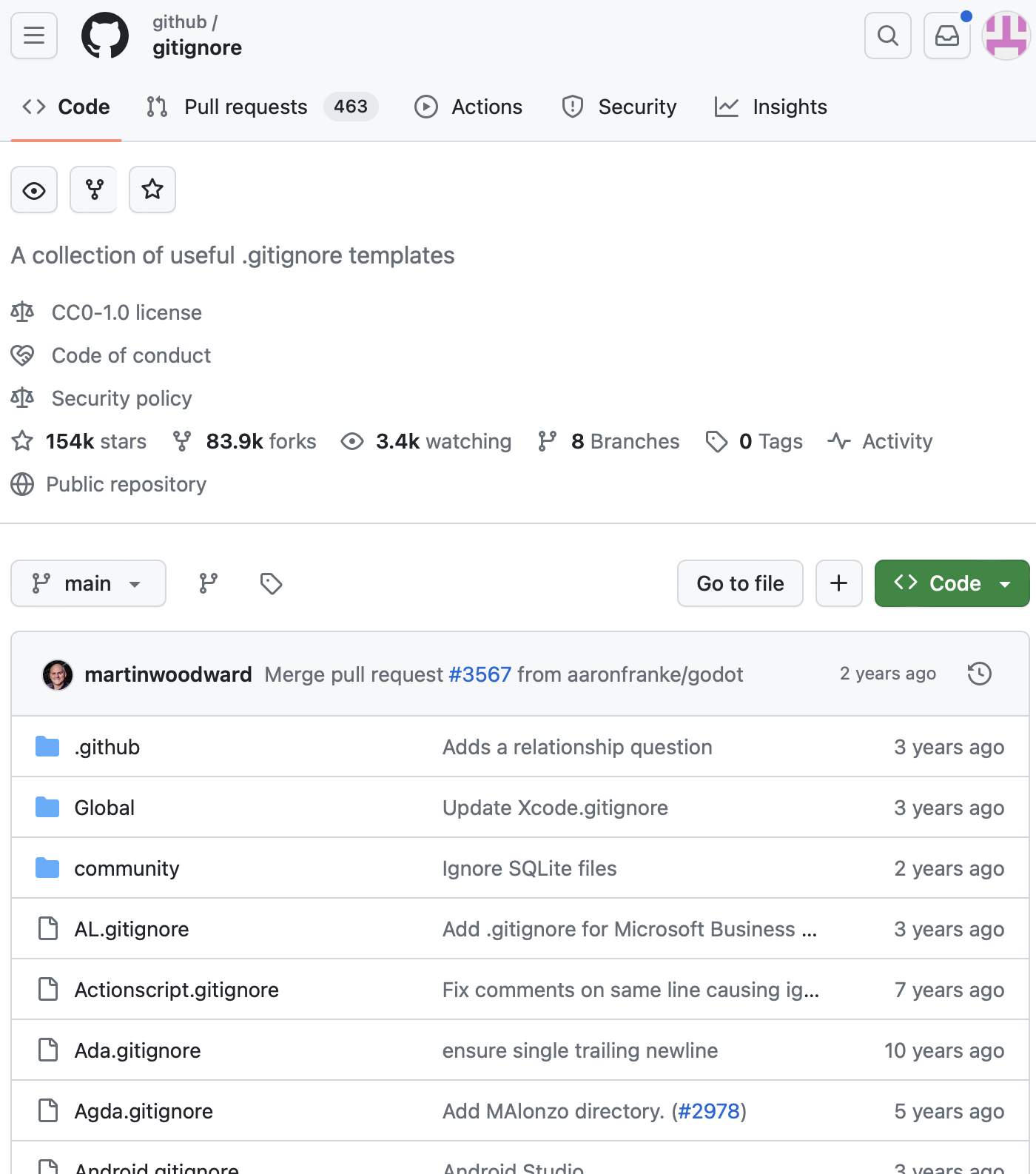
Task: Open the user avatar menu
Action: [x=1006, y=36]
